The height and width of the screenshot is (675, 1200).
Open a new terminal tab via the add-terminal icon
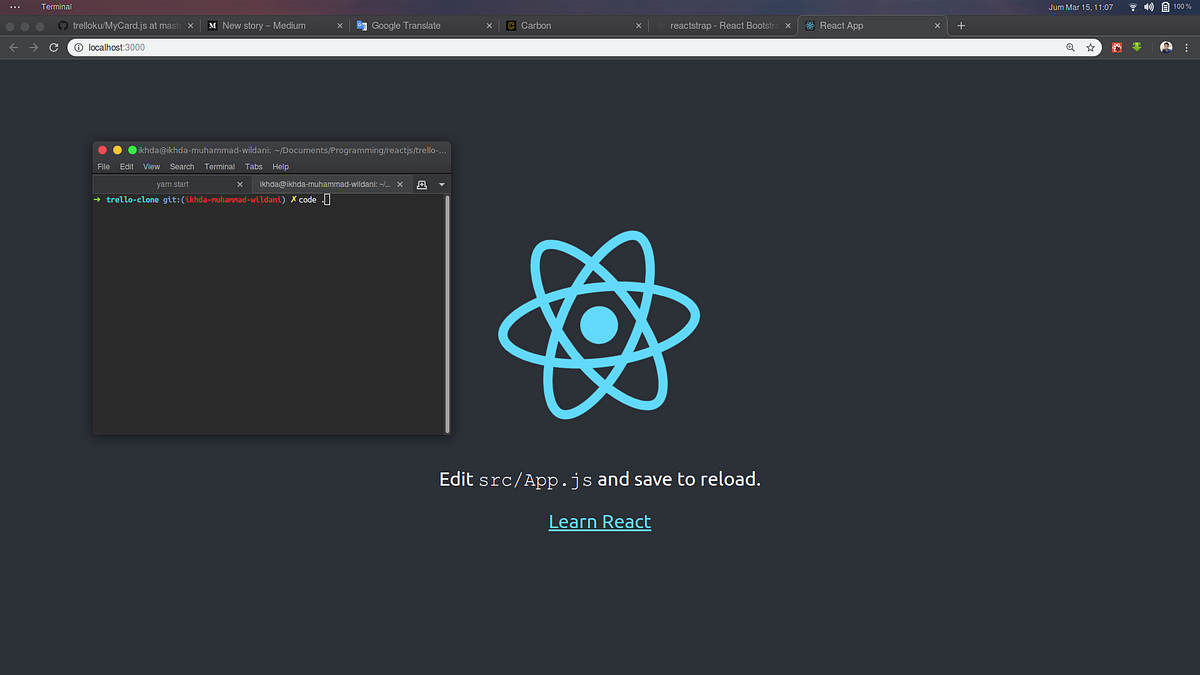pyautogui.click(x=421, y=184)
